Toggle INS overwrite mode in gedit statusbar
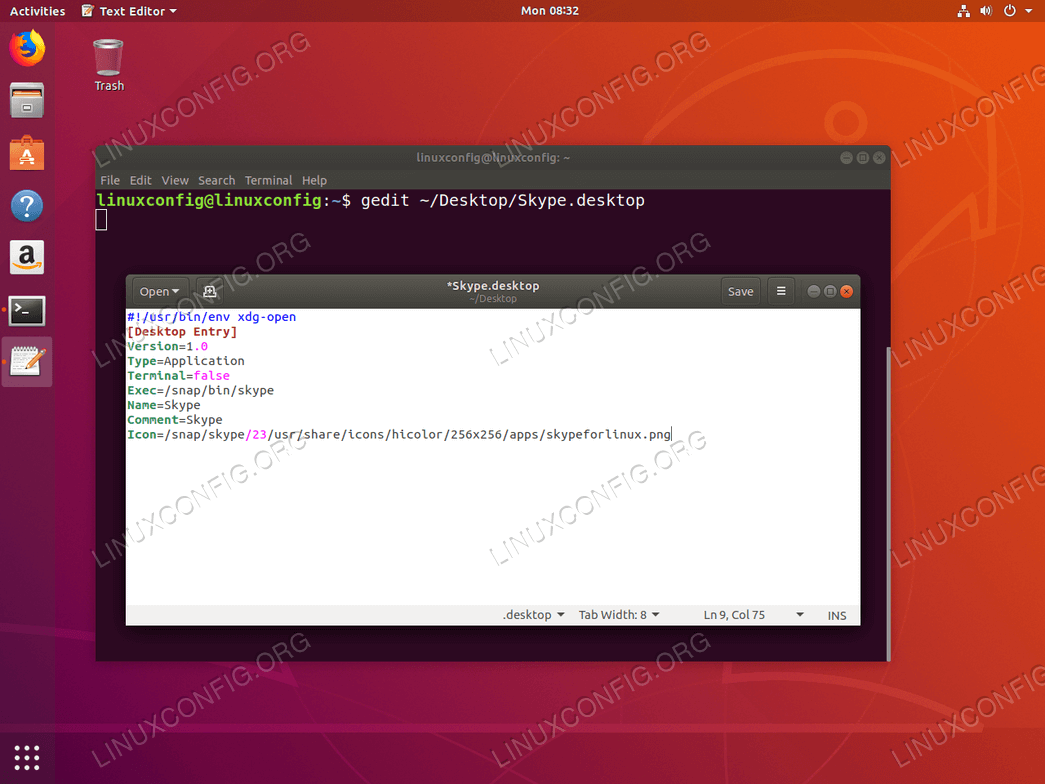 pos(837,615)
